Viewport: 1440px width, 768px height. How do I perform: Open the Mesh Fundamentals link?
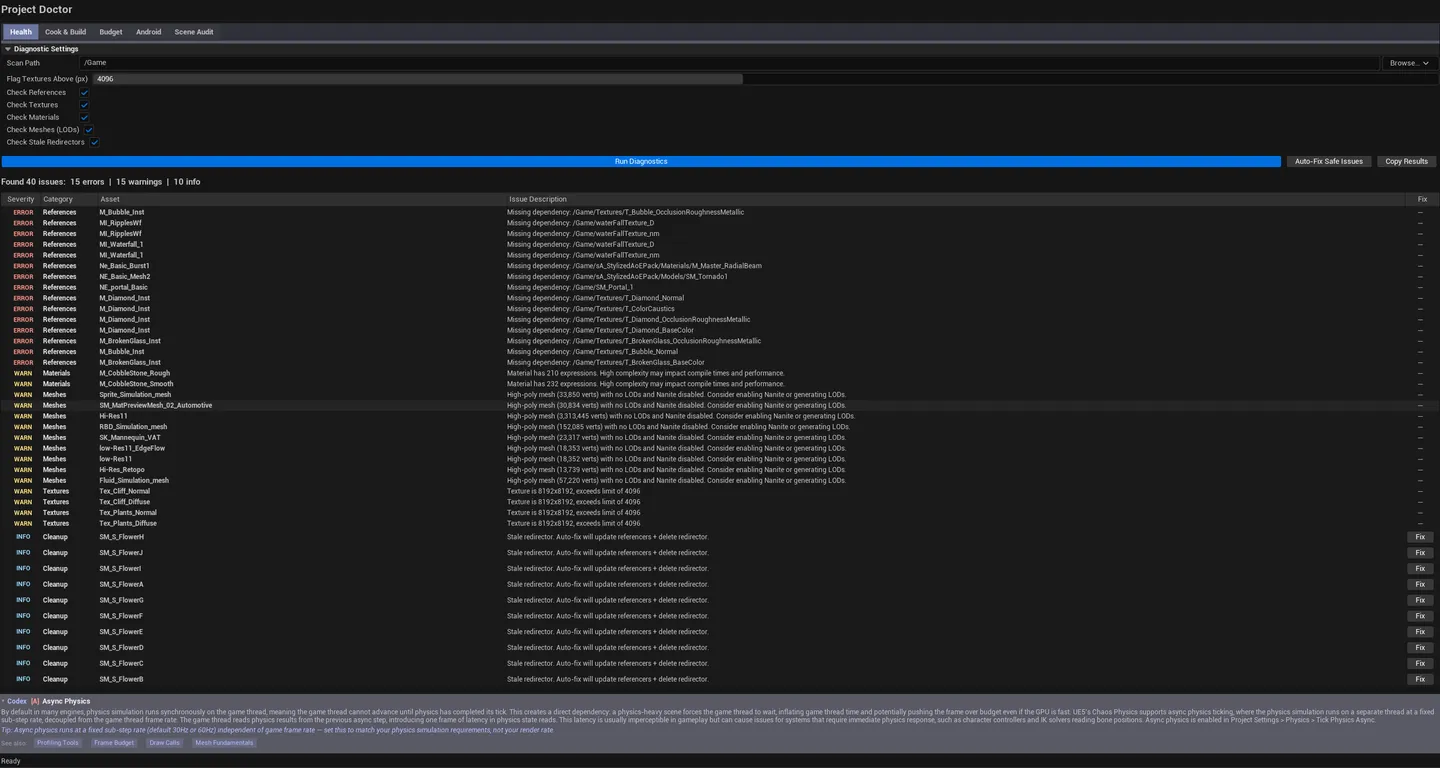tap(224, 743)
